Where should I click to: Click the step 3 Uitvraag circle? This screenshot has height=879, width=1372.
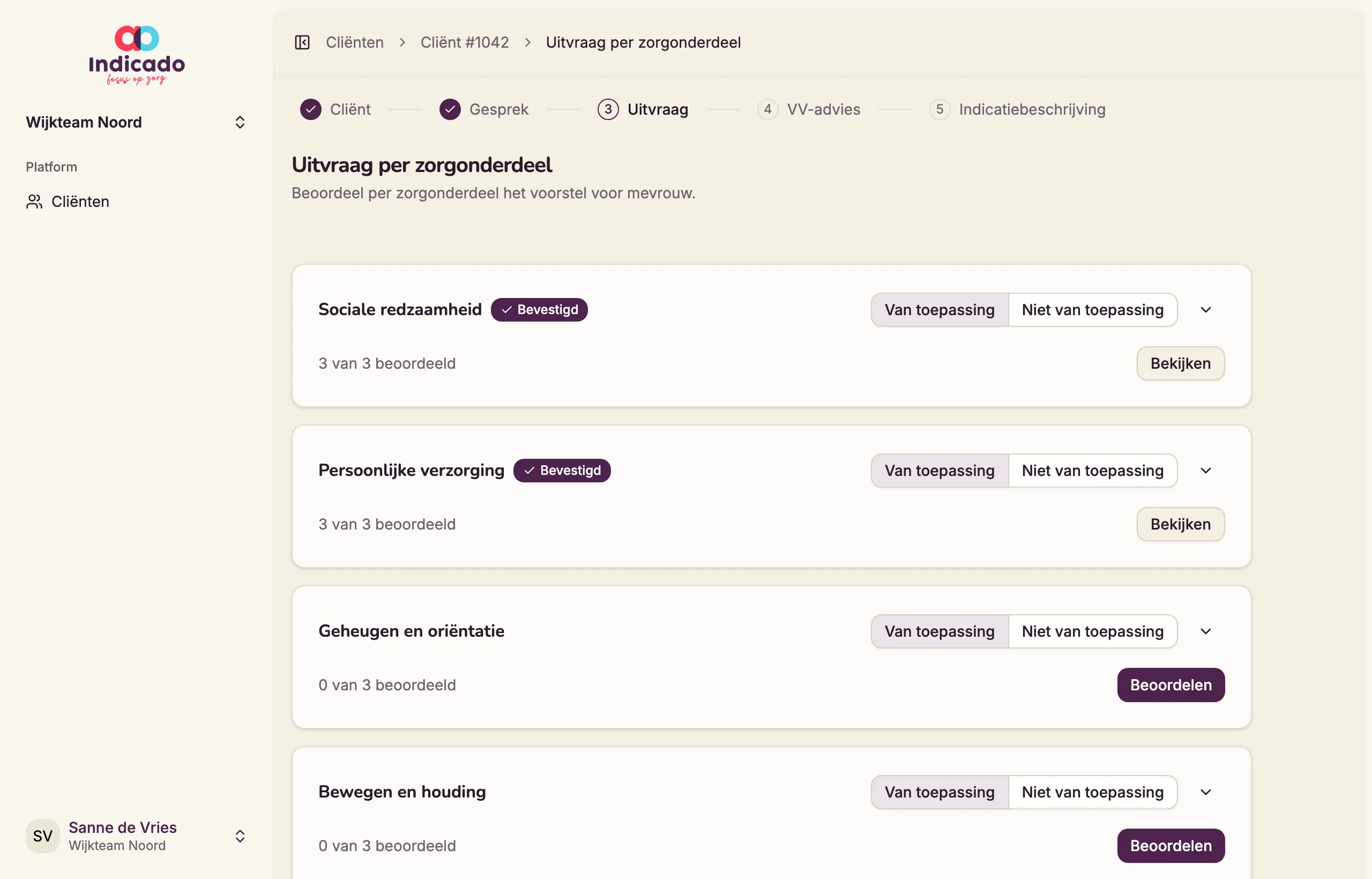608,109
